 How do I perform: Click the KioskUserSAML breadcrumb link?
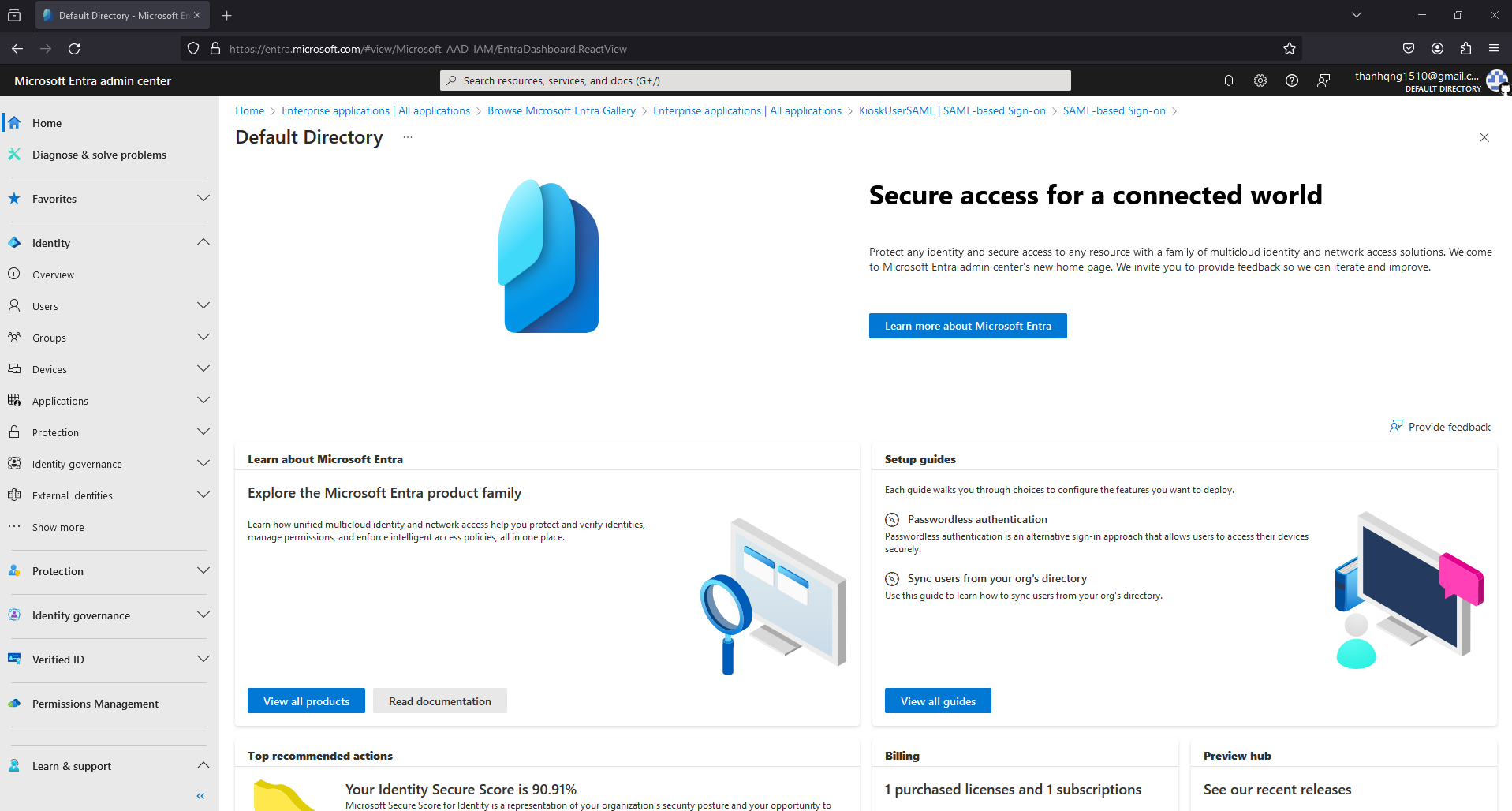point(952,110)
